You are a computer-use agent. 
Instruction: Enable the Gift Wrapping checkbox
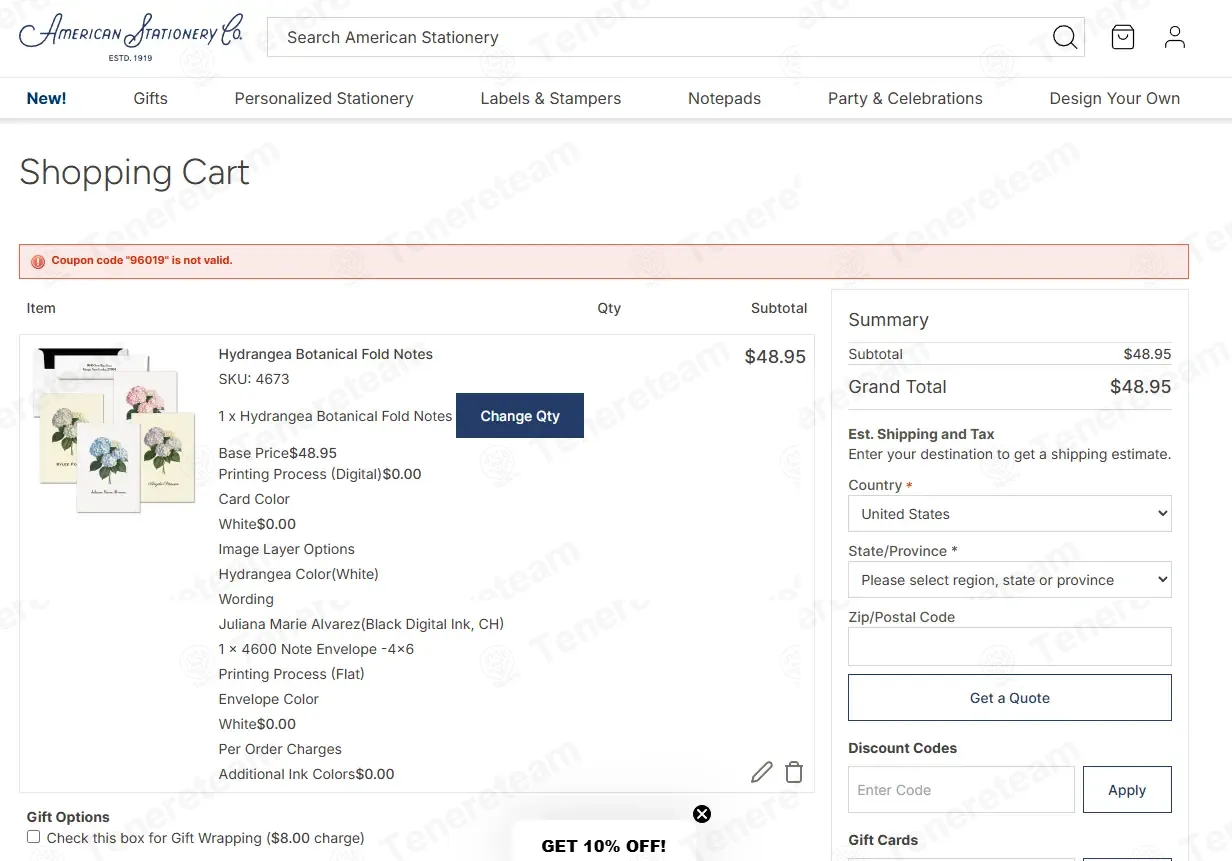tap(34, 837)
